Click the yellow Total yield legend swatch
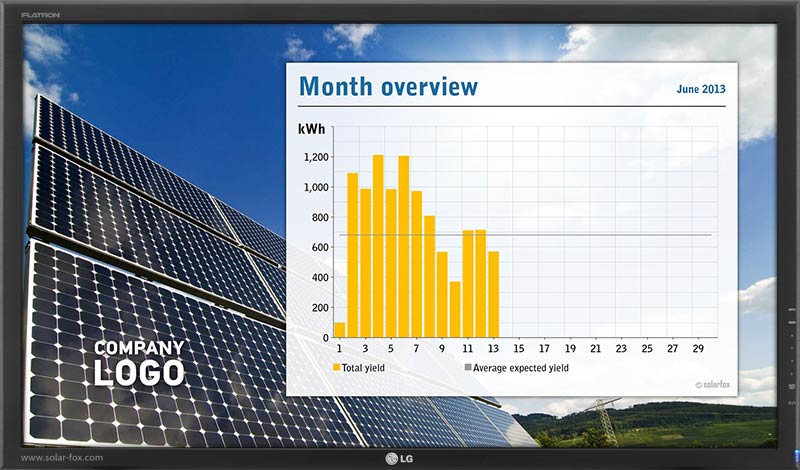 336,367
